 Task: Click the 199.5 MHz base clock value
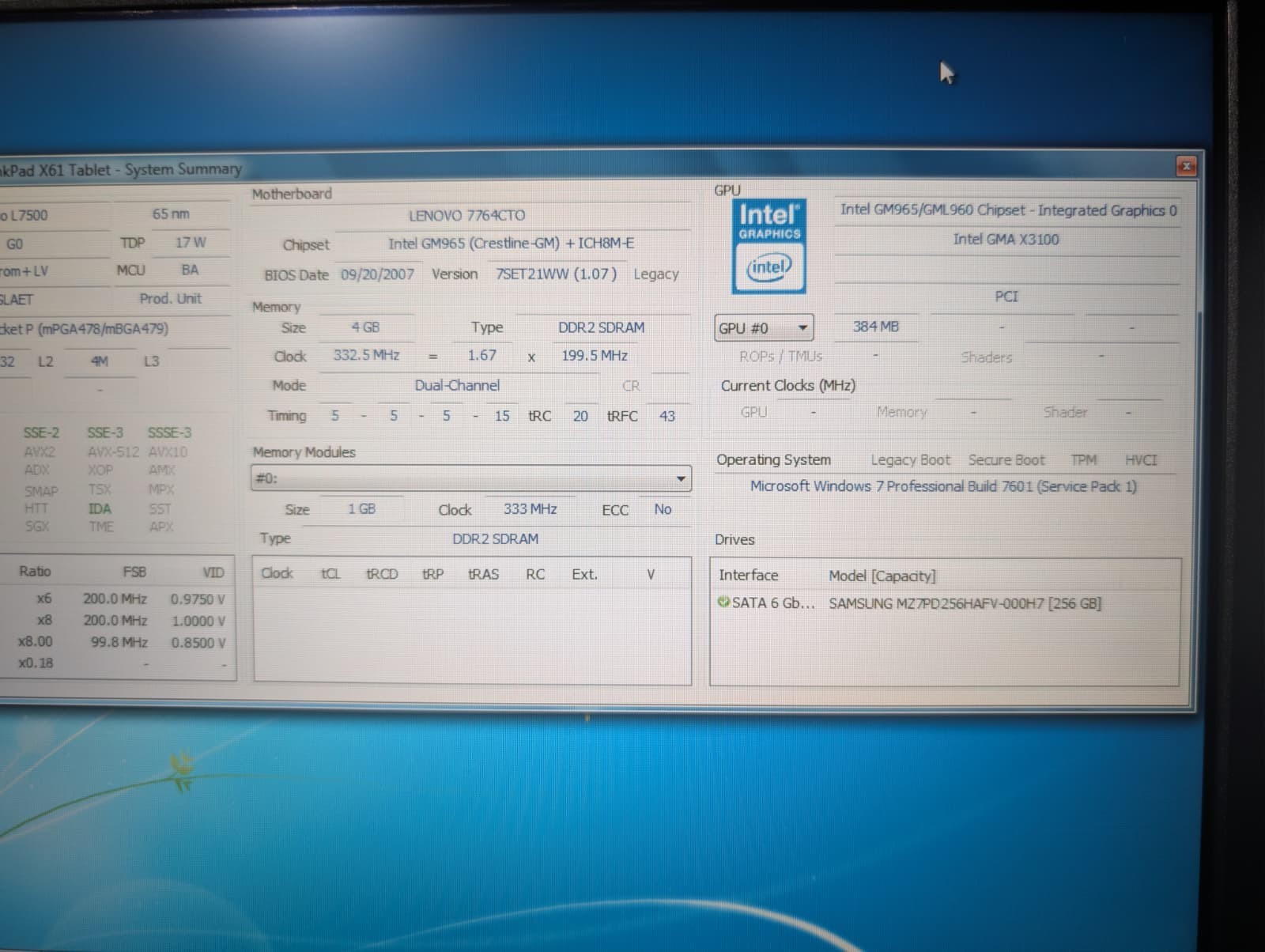[595, 356]
